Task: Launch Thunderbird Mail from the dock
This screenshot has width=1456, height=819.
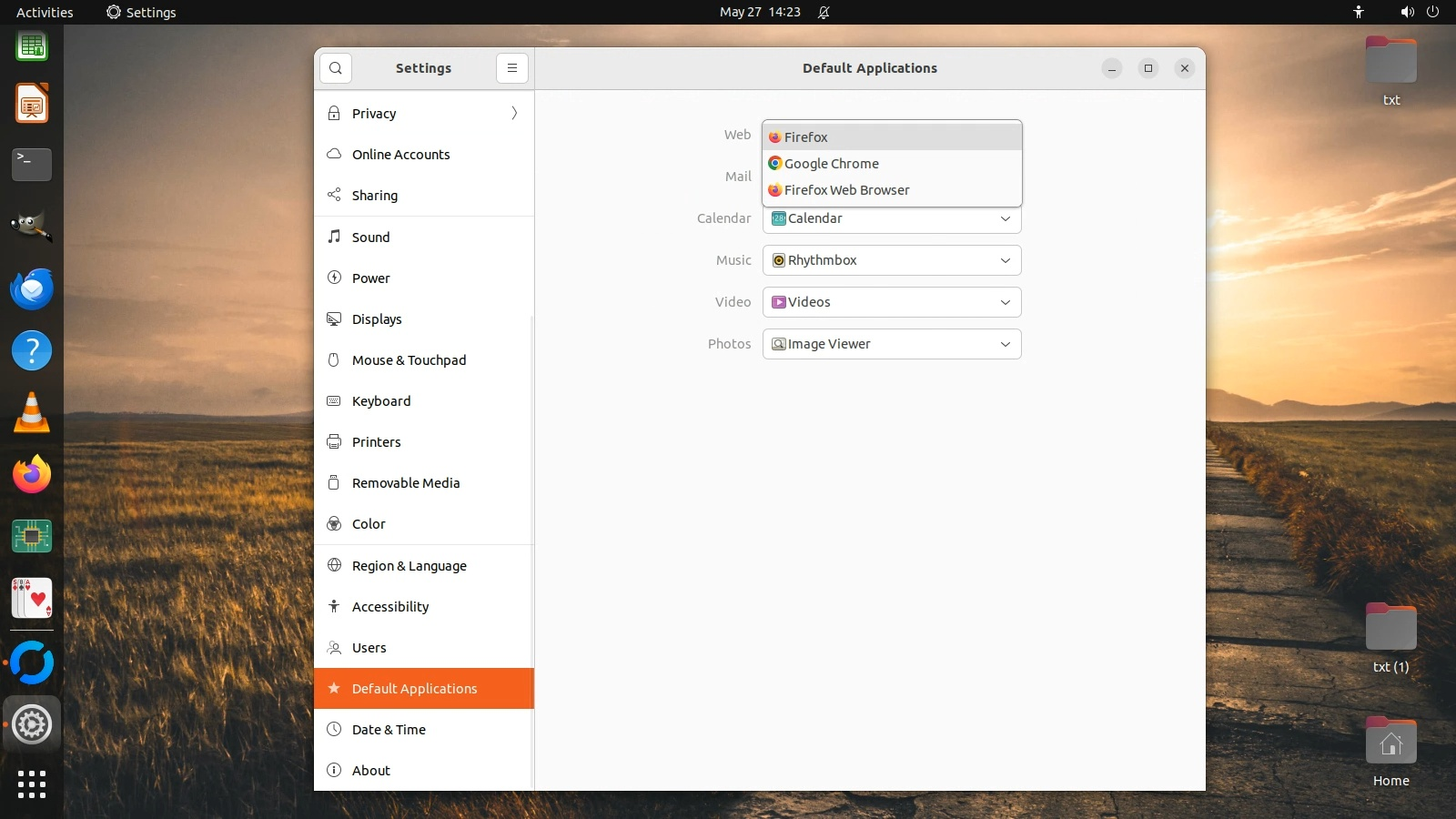Action: [32, 289]
